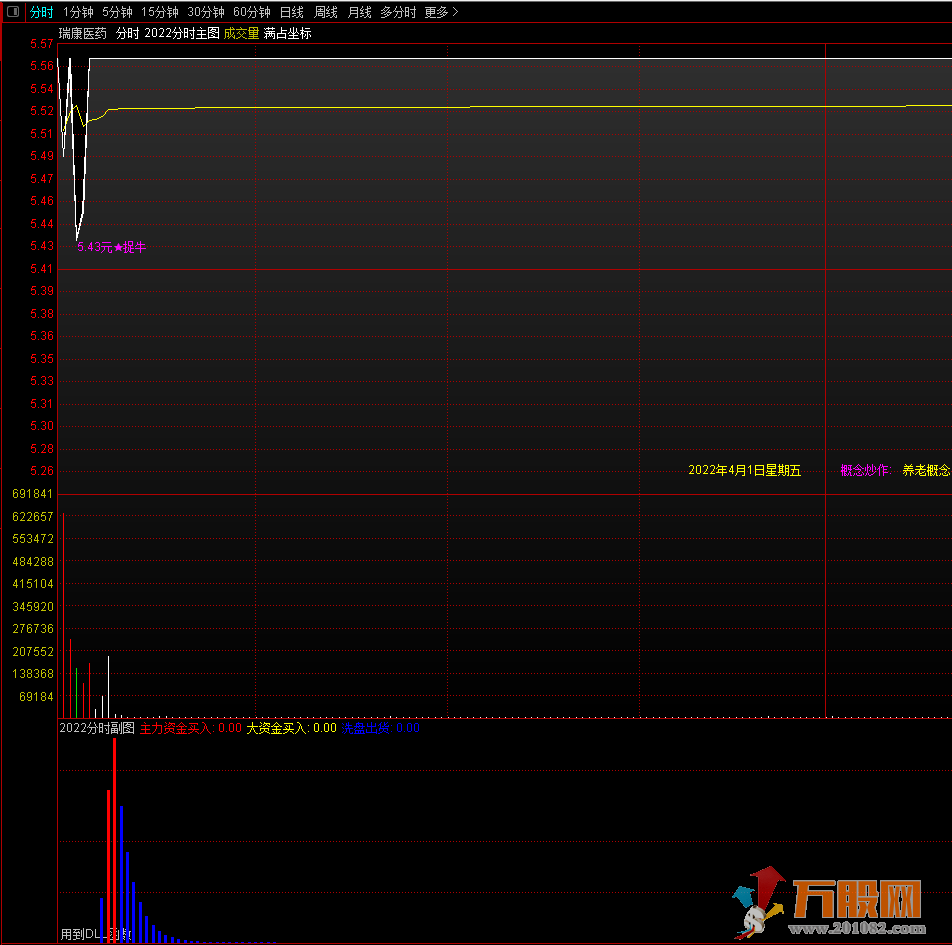
Task: Switch to the 15分钟 period tab
Action: 160,12
